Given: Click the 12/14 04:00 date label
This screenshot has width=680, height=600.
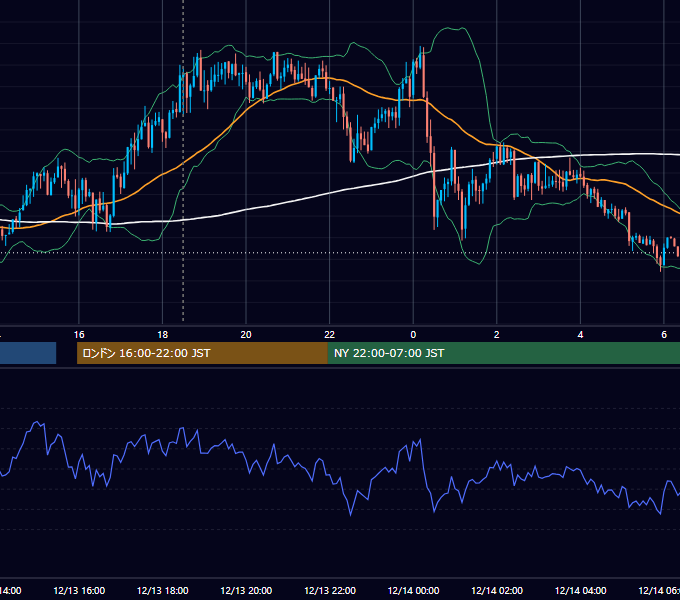Looking at the screenshot, I should click(x=580, y=590).
